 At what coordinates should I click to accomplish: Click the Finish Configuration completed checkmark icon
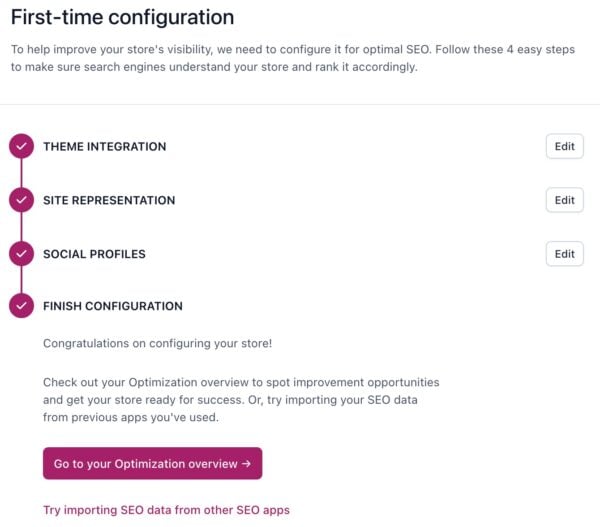point(21,307)
